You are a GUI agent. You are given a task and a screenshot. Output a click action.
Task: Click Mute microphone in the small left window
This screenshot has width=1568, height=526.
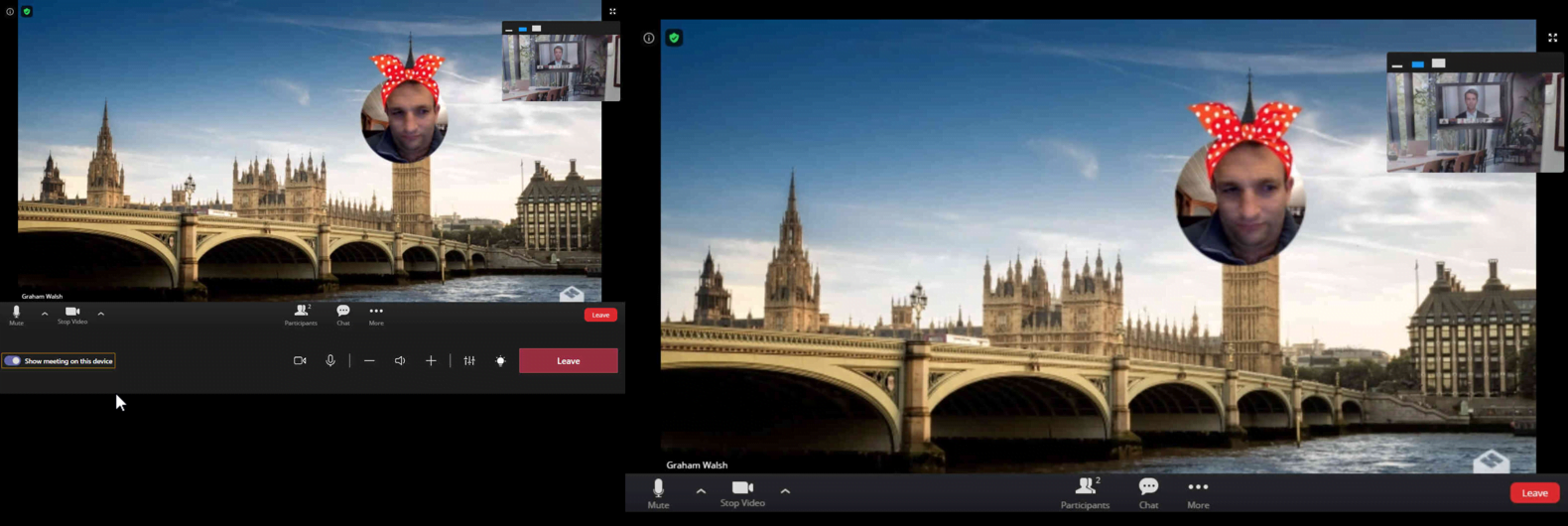click(16, 316)
